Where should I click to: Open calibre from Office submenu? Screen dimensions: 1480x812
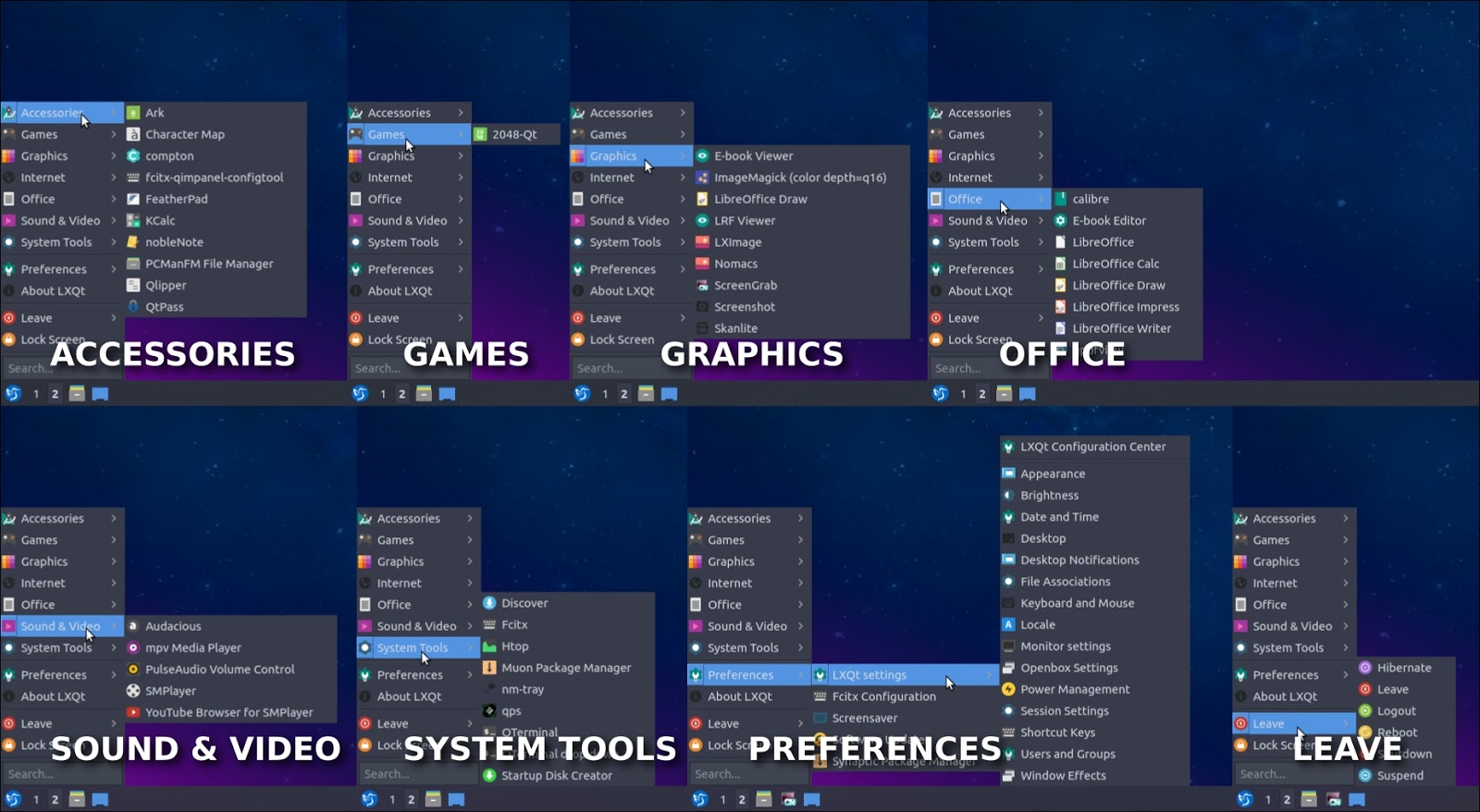click(x=1127, y=199)
